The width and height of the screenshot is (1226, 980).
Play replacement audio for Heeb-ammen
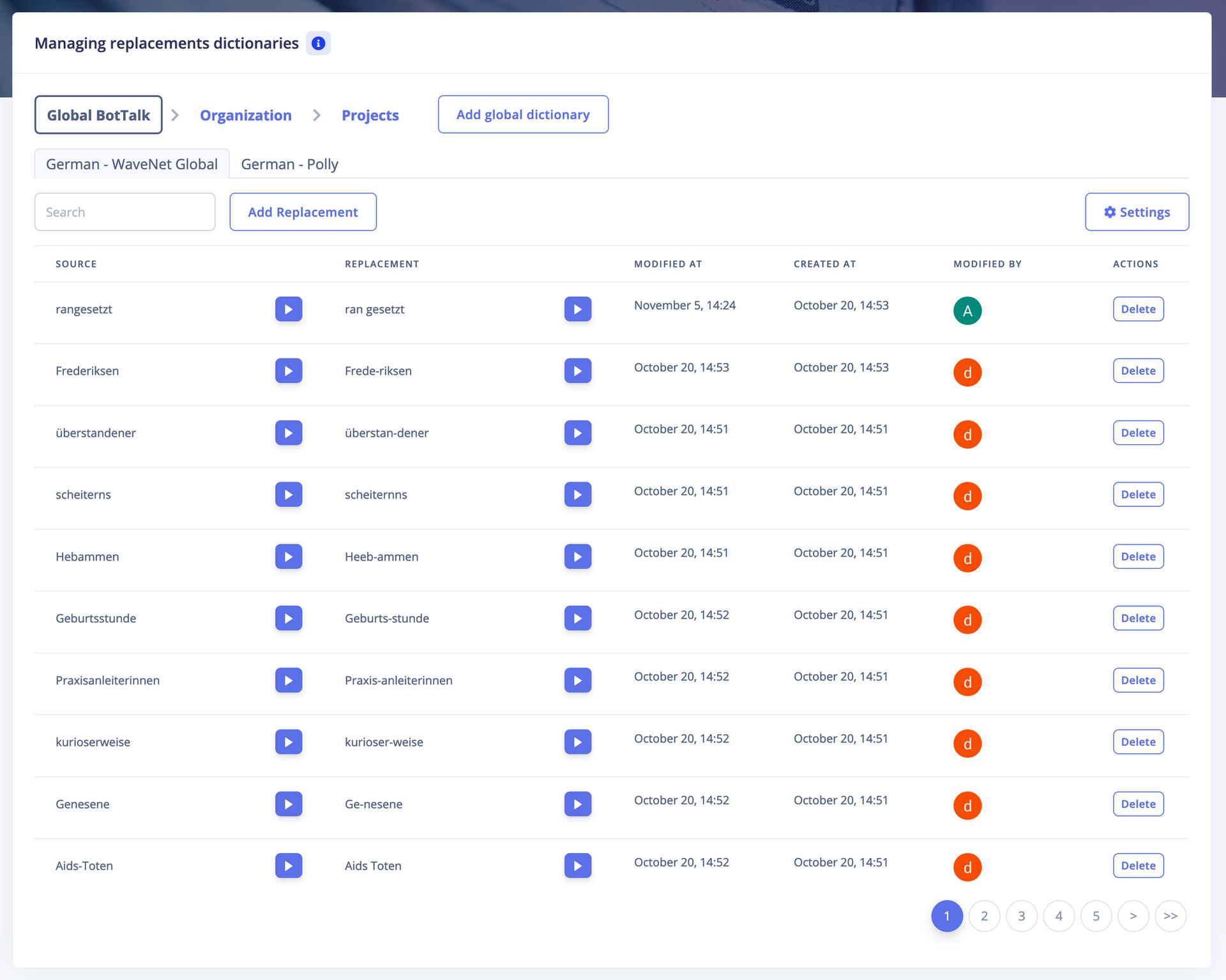tap(578, 557)
